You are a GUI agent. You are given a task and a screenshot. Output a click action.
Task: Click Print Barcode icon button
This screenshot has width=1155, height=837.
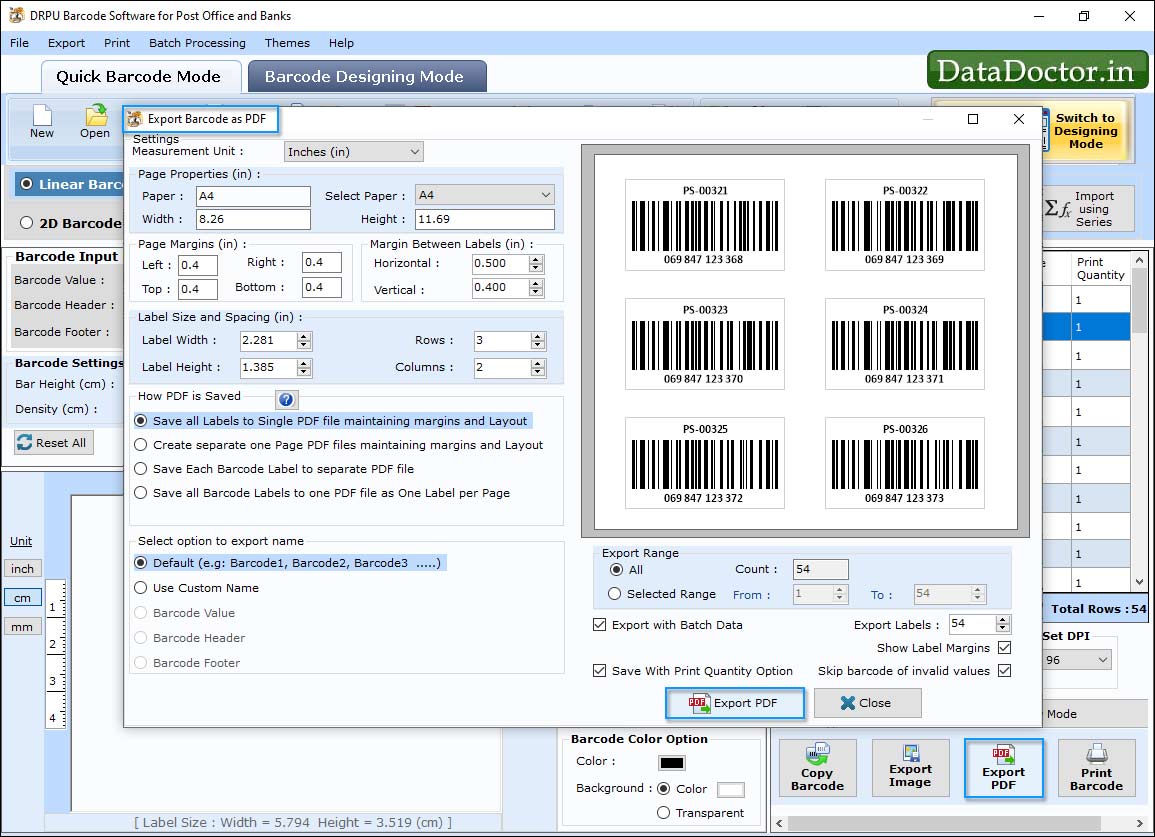pyautogui.click(x=1096, y=768)
